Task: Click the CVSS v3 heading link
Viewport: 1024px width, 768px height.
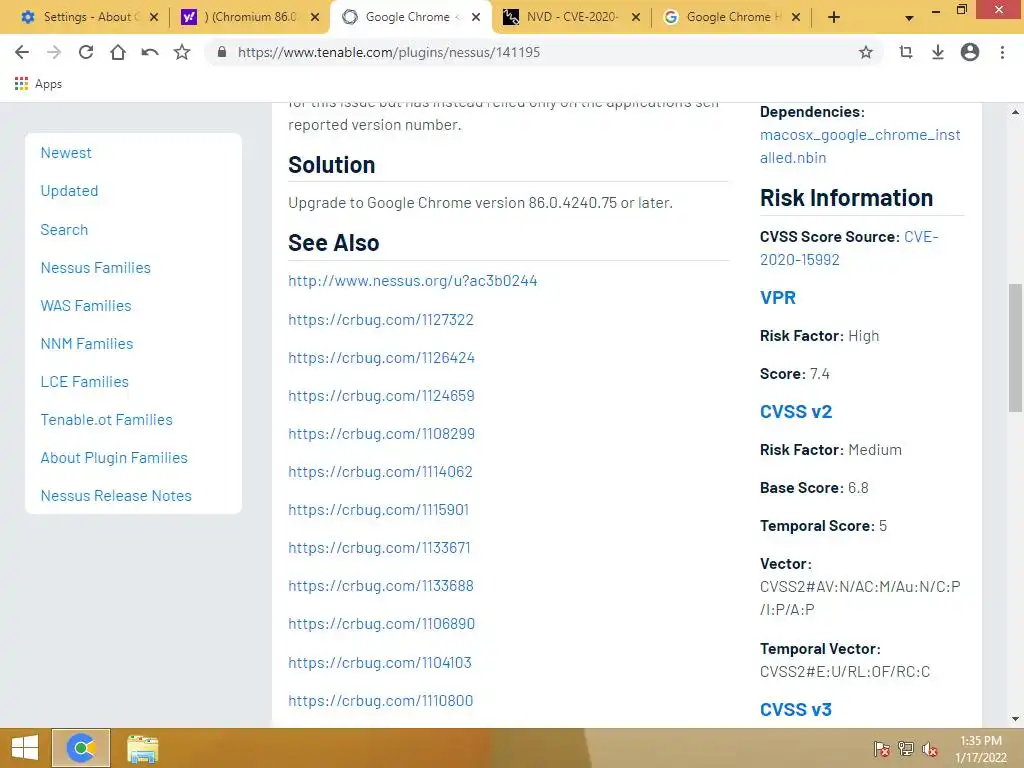Action: pyautogui.click(x=795, y=710)
